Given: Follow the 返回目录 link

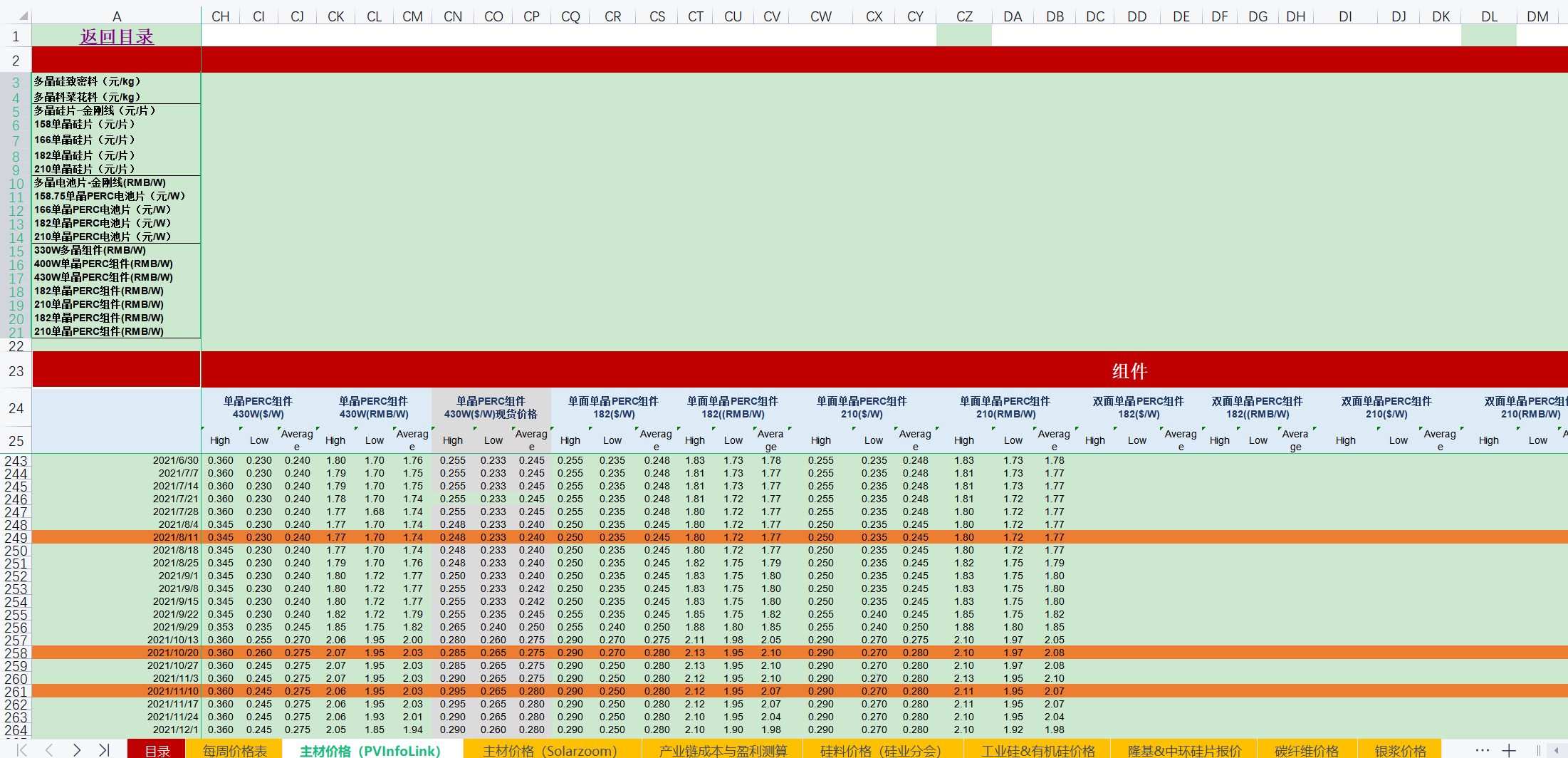Looking at the screenshot, I should [117, 36].
